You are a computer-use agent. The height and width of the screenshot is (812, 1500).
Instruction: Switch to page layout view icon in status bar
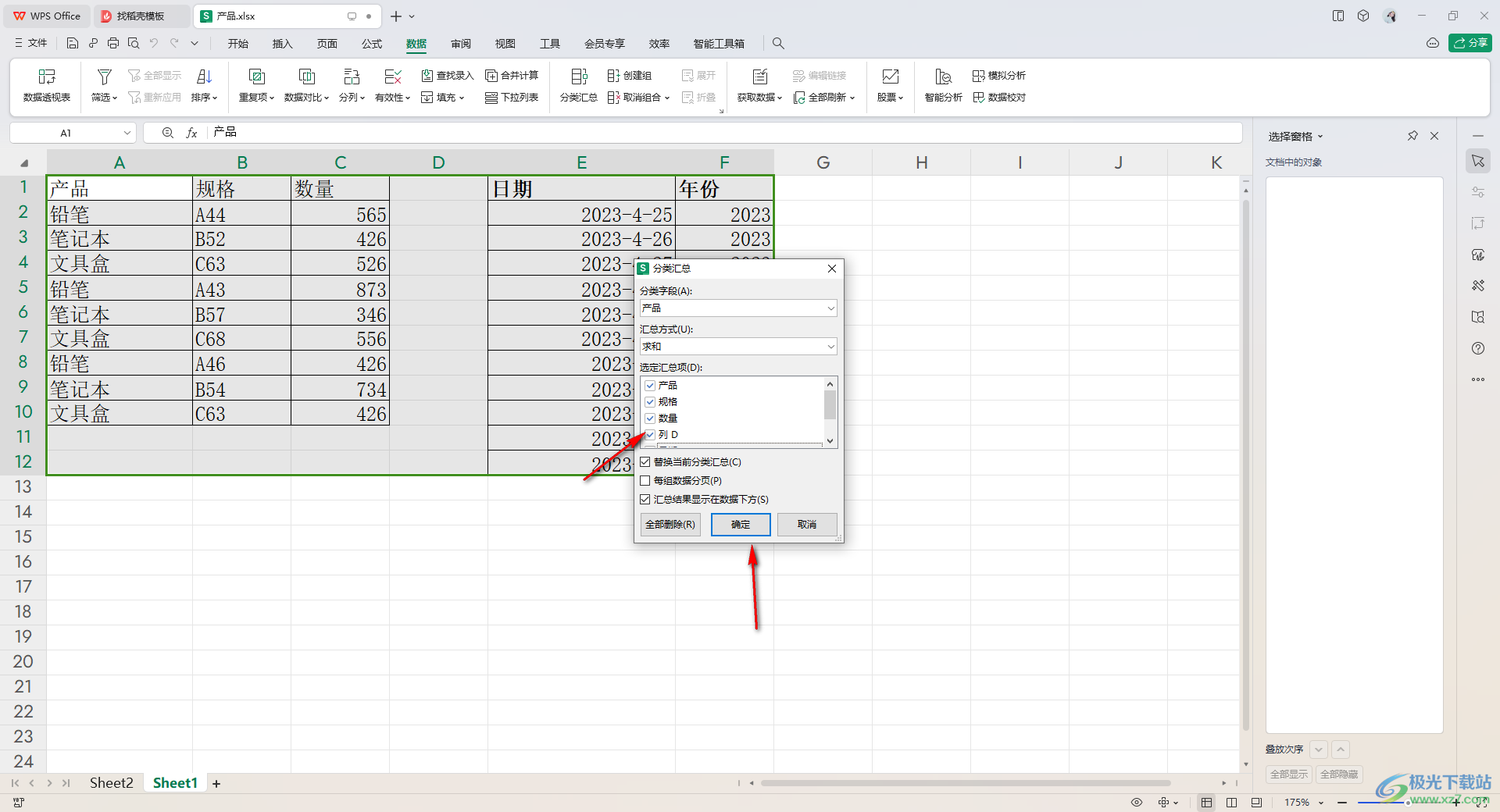[x=1231, y=803]
